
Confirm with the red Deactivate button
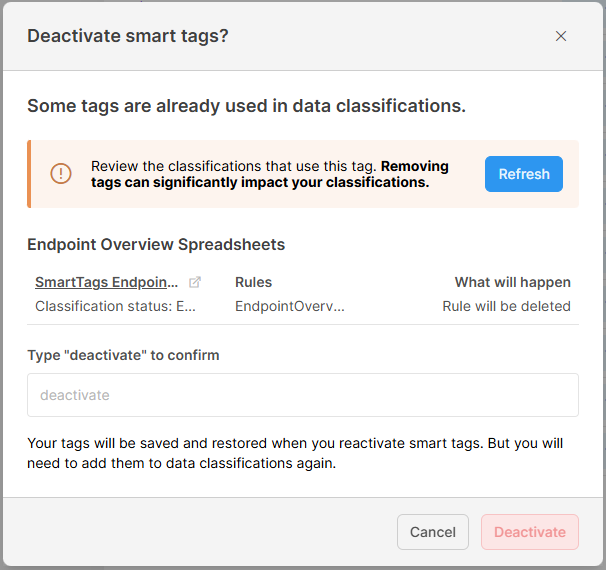pos(529,532)
